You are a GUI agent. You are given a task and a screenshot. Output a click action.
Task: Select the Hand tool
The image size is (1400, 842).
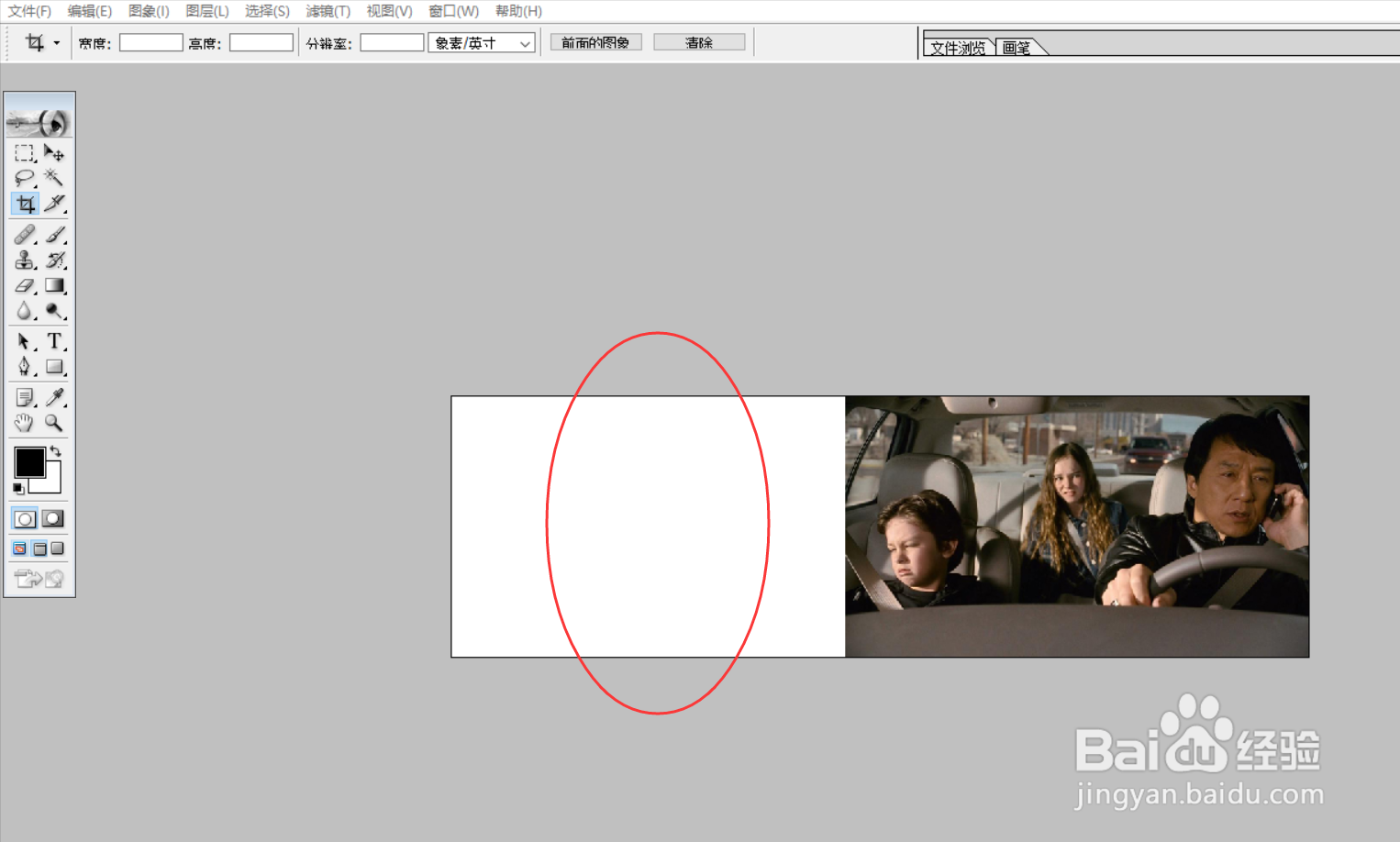coord(25,423)
